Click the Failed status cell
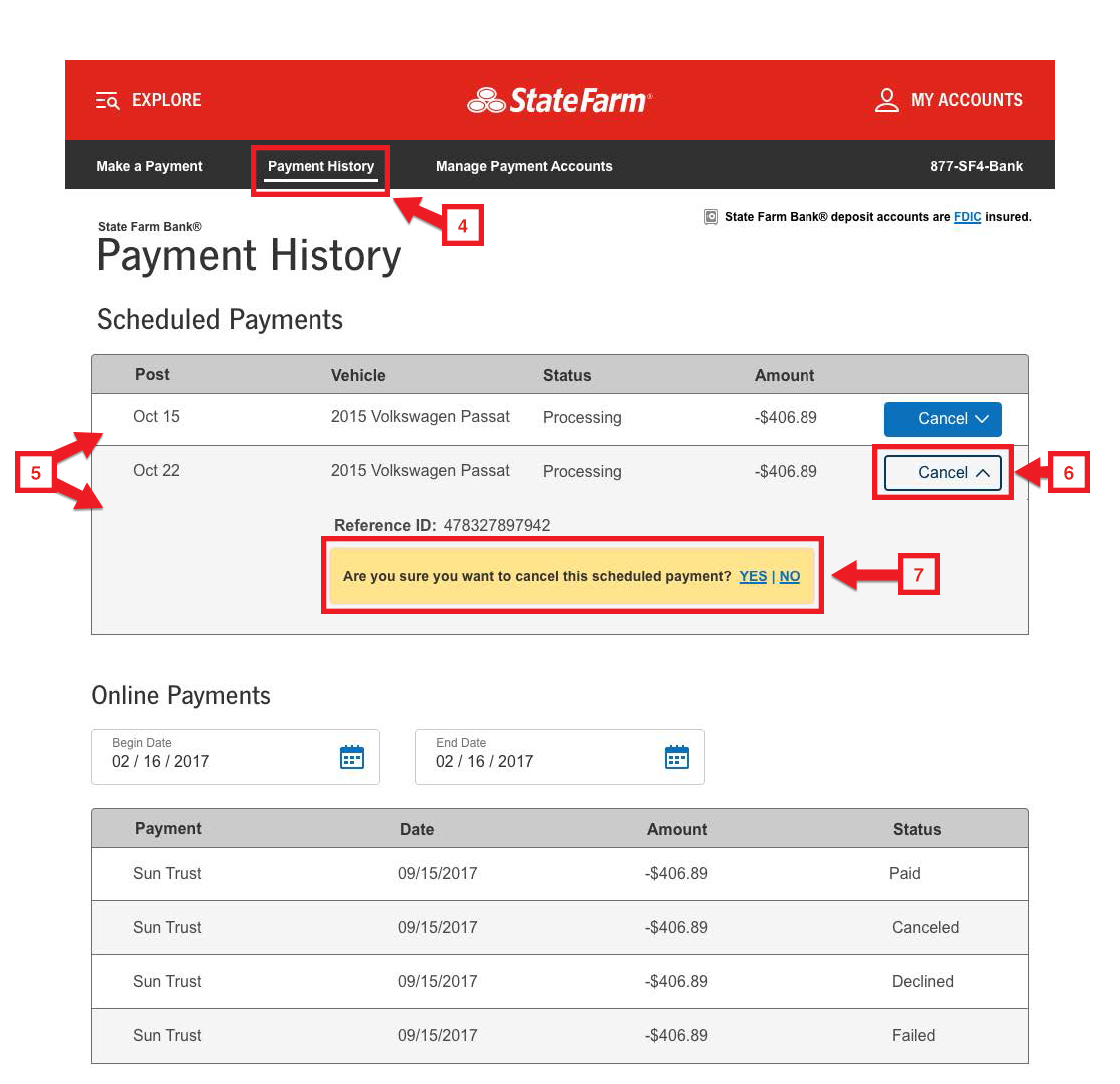 point(913,1035)
